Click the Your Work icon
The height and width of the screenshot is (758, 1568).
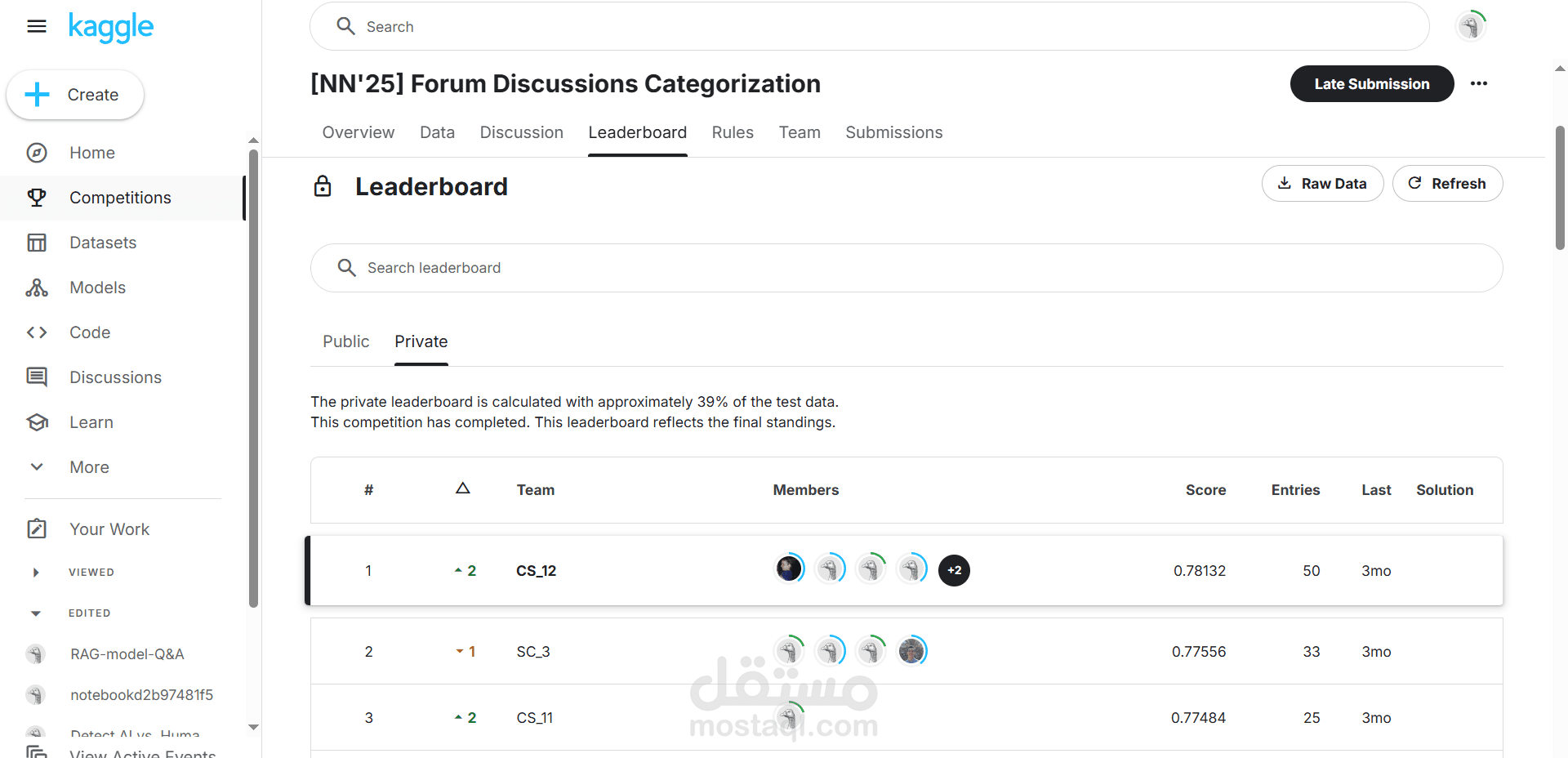click(37, 528)
